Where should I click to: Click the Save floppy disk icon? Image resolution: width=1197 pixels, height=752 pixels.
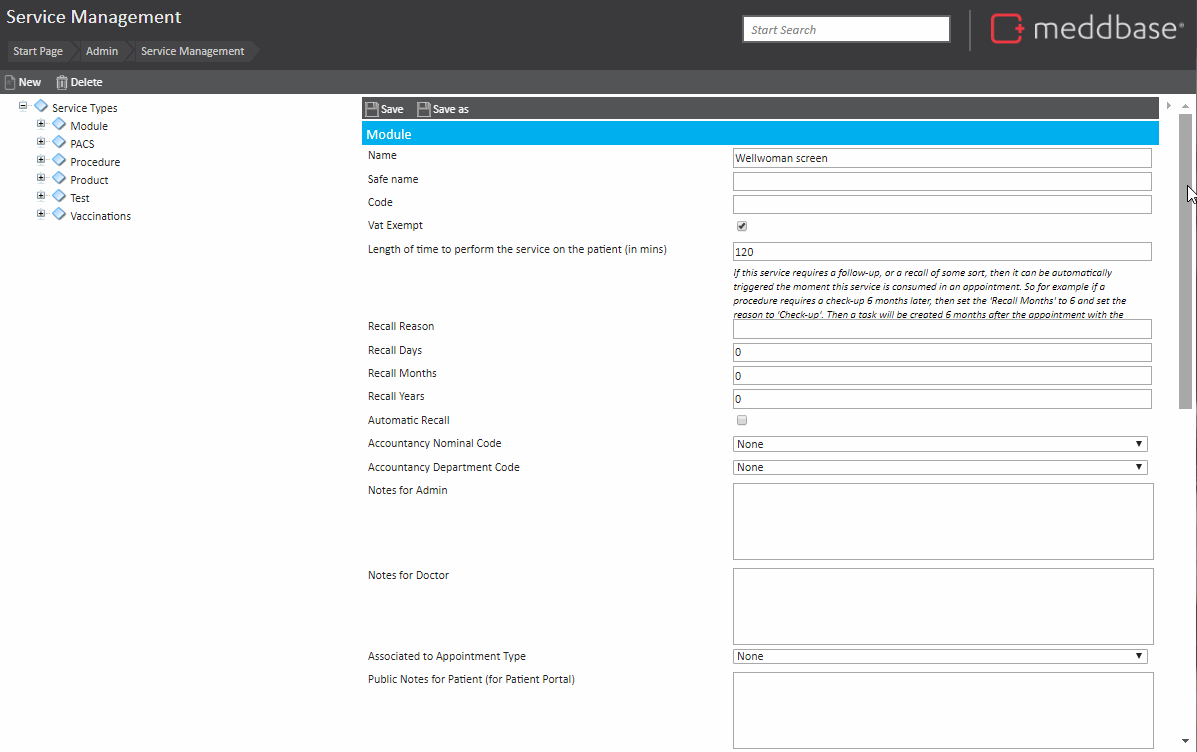[x=372, y=109]
